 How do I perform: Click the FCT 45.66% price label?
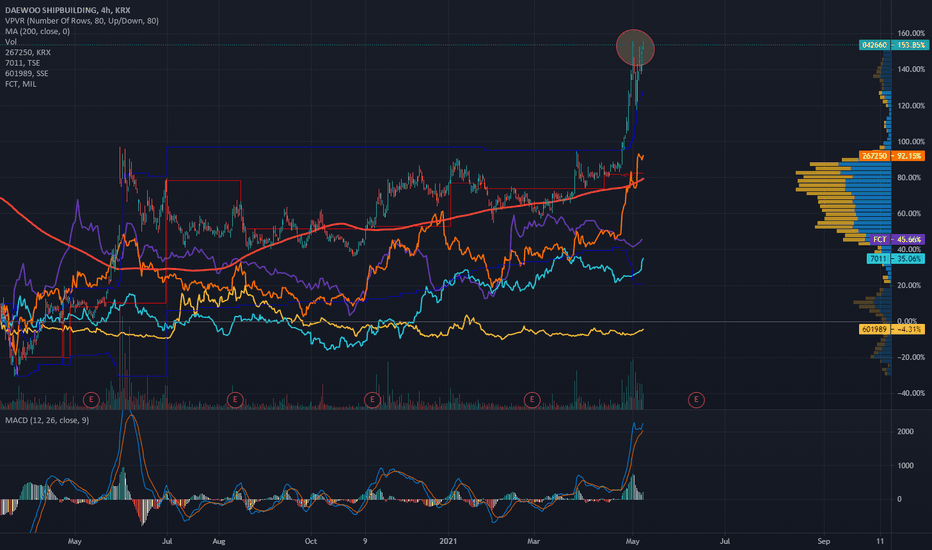click(898, 240)
